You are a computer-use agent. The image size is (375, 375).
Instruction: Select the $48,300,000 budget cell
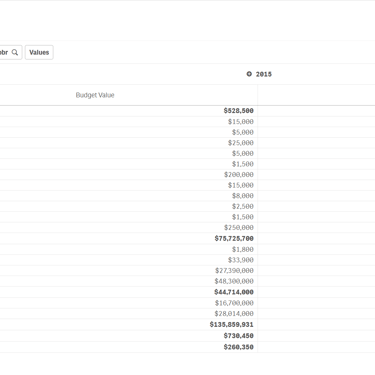pos(234,281)
